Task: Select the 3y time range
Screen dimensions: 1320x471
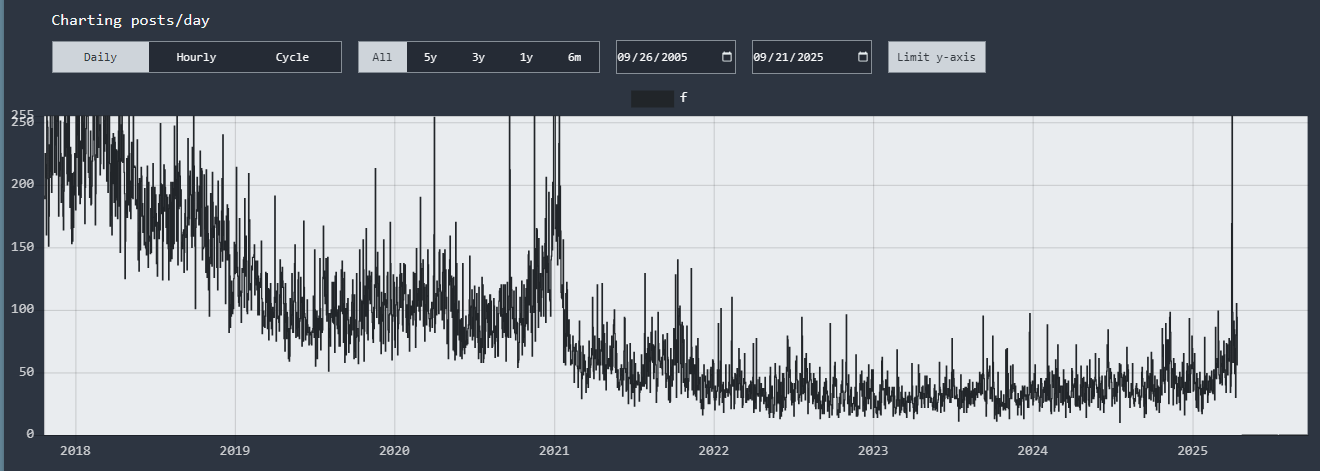Action: click(x=478, y=57)
